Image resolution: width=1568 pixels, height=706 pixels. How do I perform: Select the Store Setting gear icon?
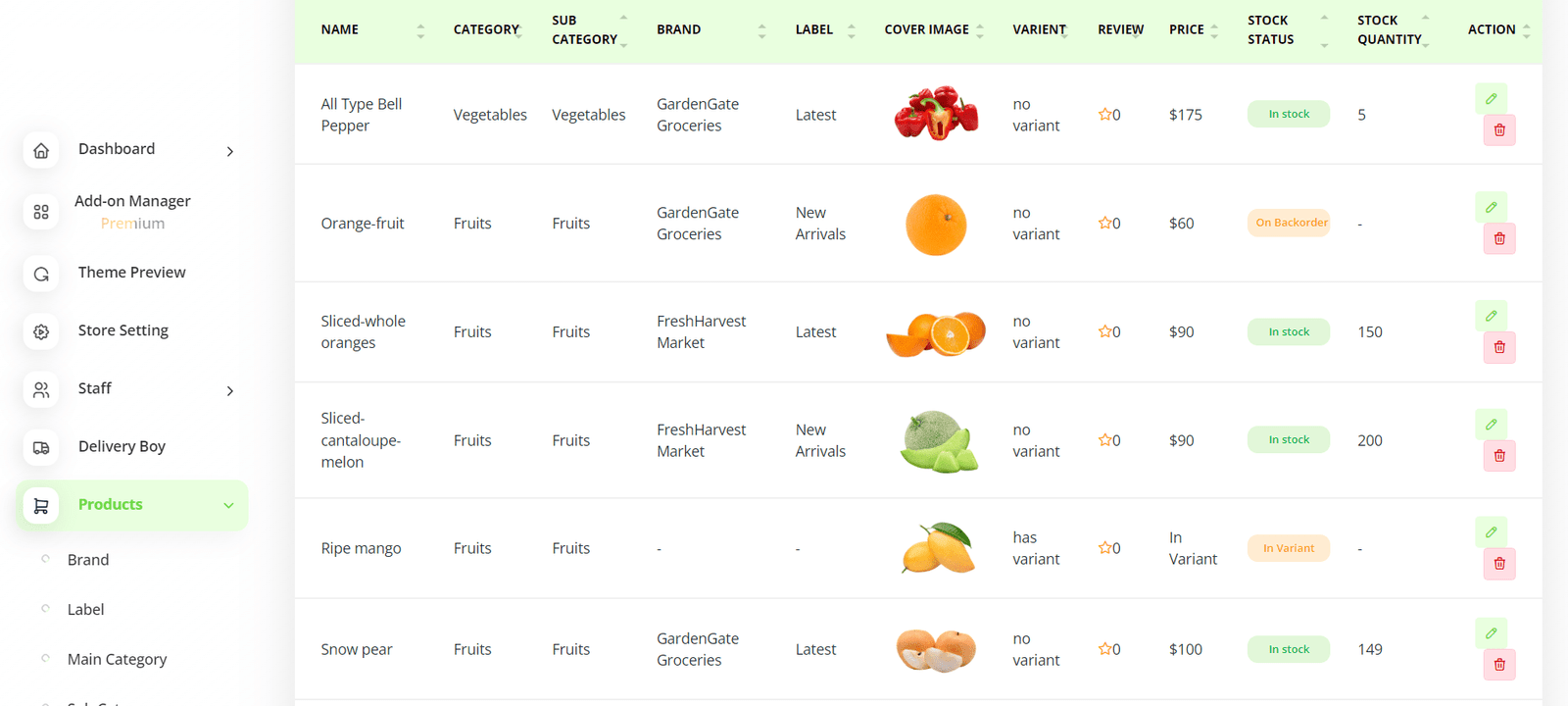pyautogui.click(x=40, y=331)
